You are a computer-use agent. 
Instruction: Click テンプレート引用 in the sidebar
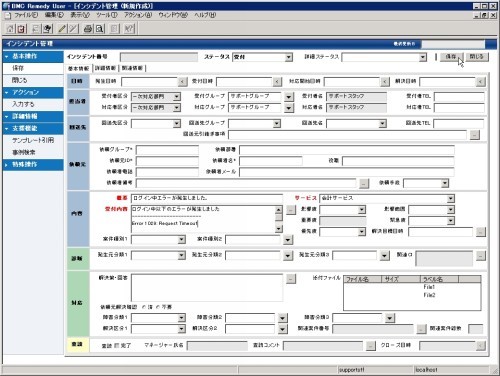click(x=33, y=140)
